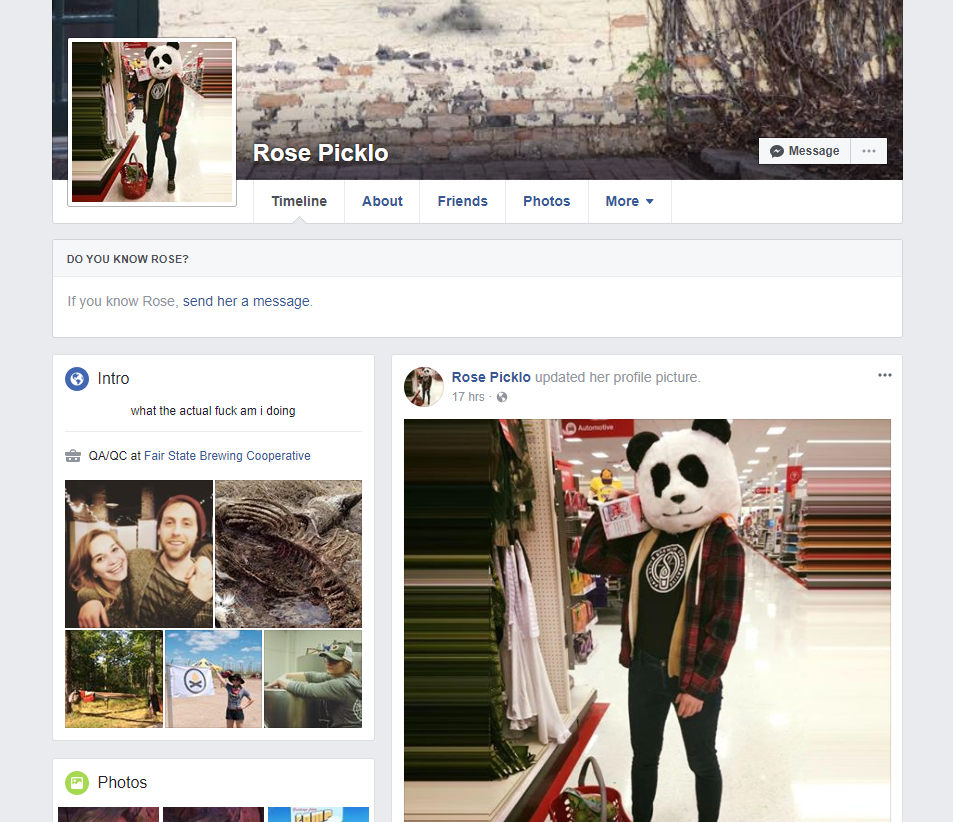This screenshot has width=953, height=822.
Task: Click the globe icon next to Intro
Action: tap(77, 379)
